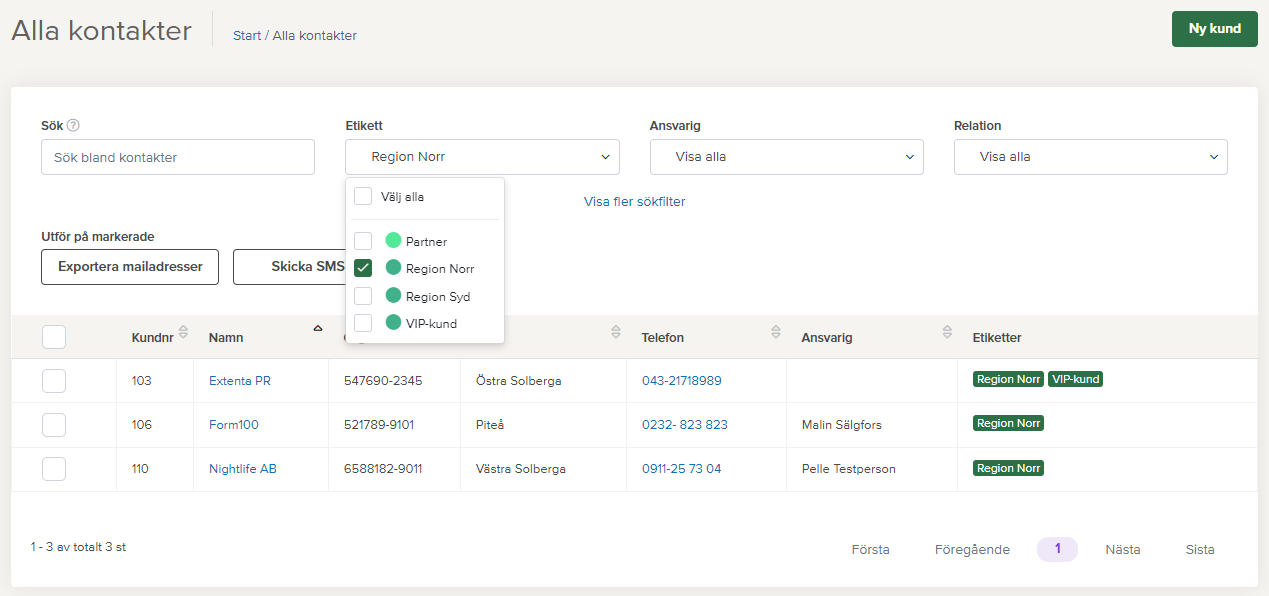Click the Region Norr tag on Form100 row
The height and width of the screenshot is (596, 1269).
(1008, 424)
